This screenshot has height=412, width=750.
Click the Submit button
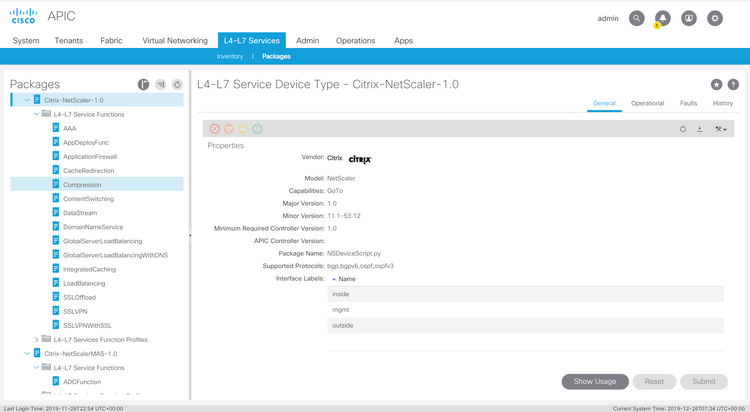[704, 381]
